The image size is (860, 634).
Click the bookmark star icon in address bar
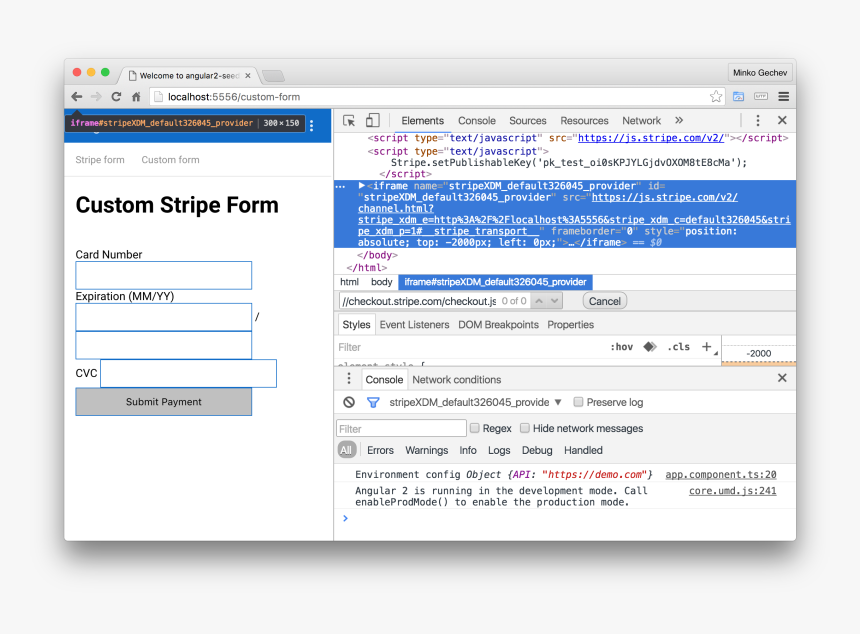[714, 96]
